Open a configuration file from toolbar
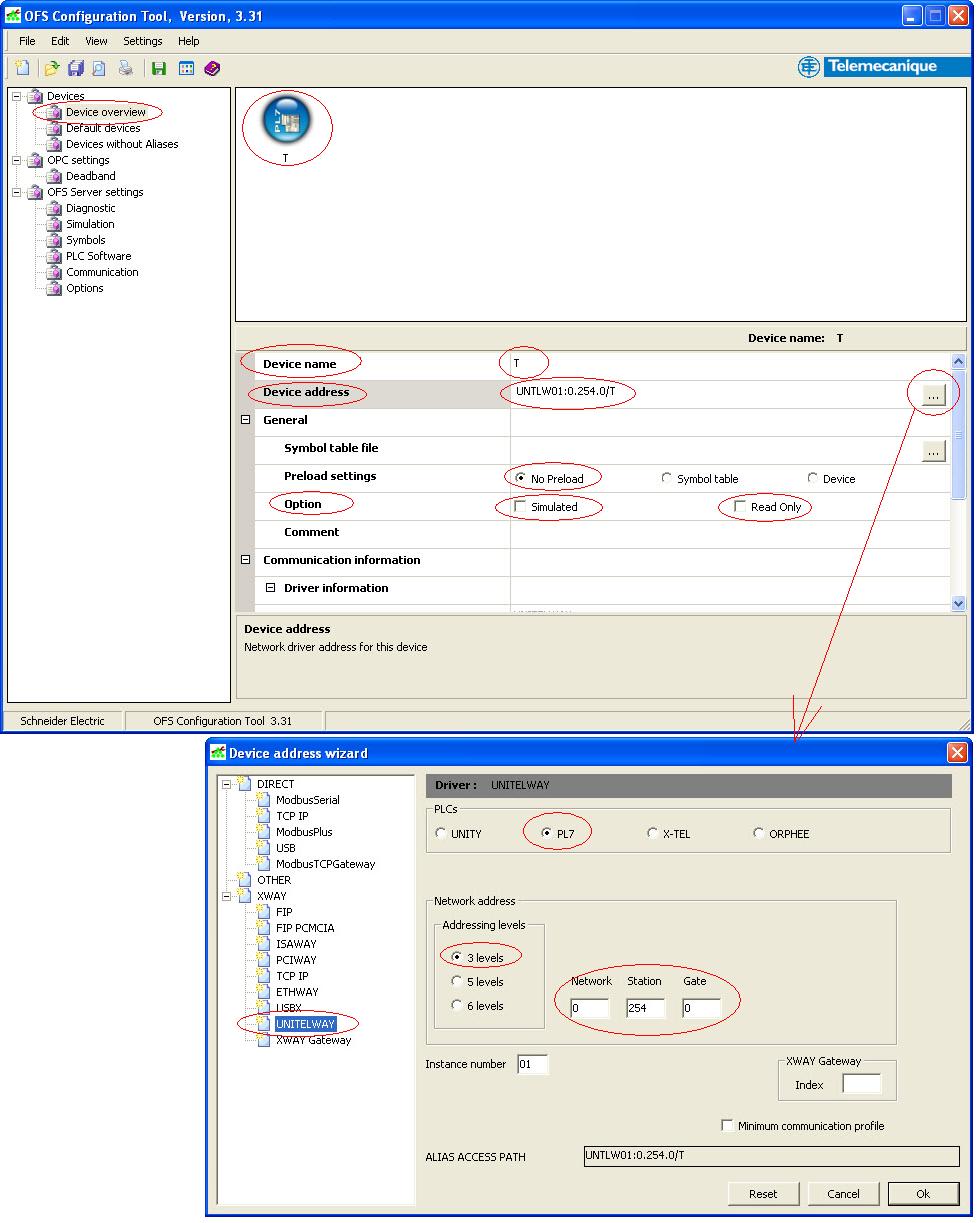Image resolution: width=980 pixels, height=1223 pixels. 51,68
